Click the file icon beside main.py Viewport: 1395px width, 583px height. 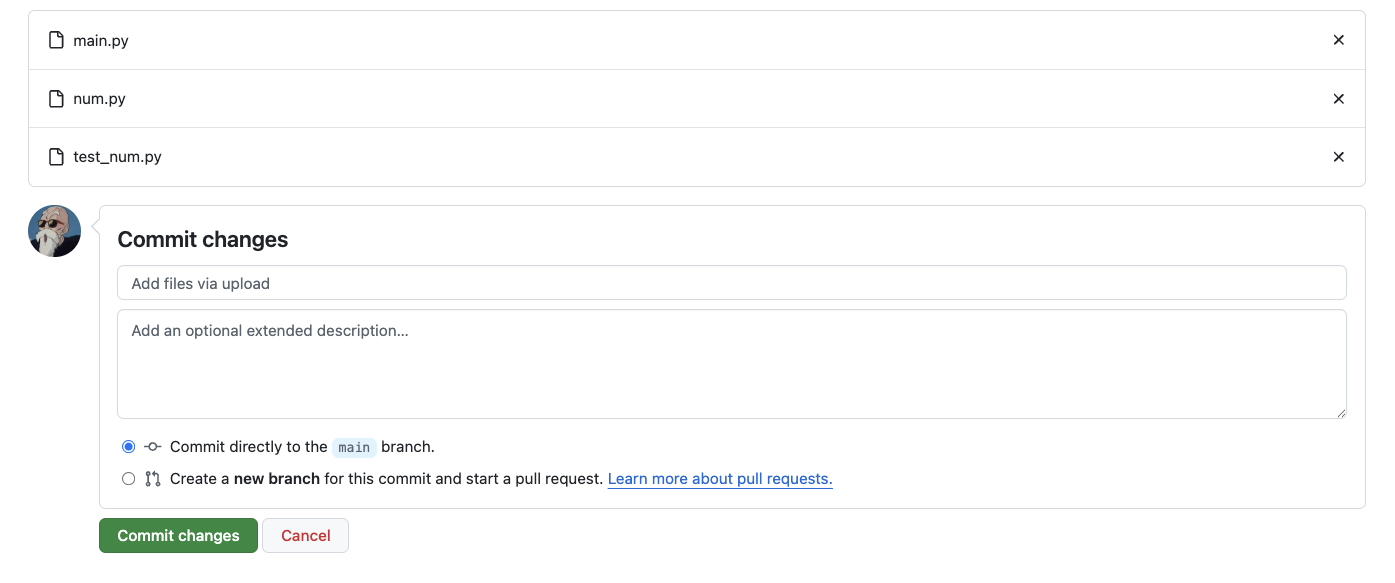tap(57, 41)
